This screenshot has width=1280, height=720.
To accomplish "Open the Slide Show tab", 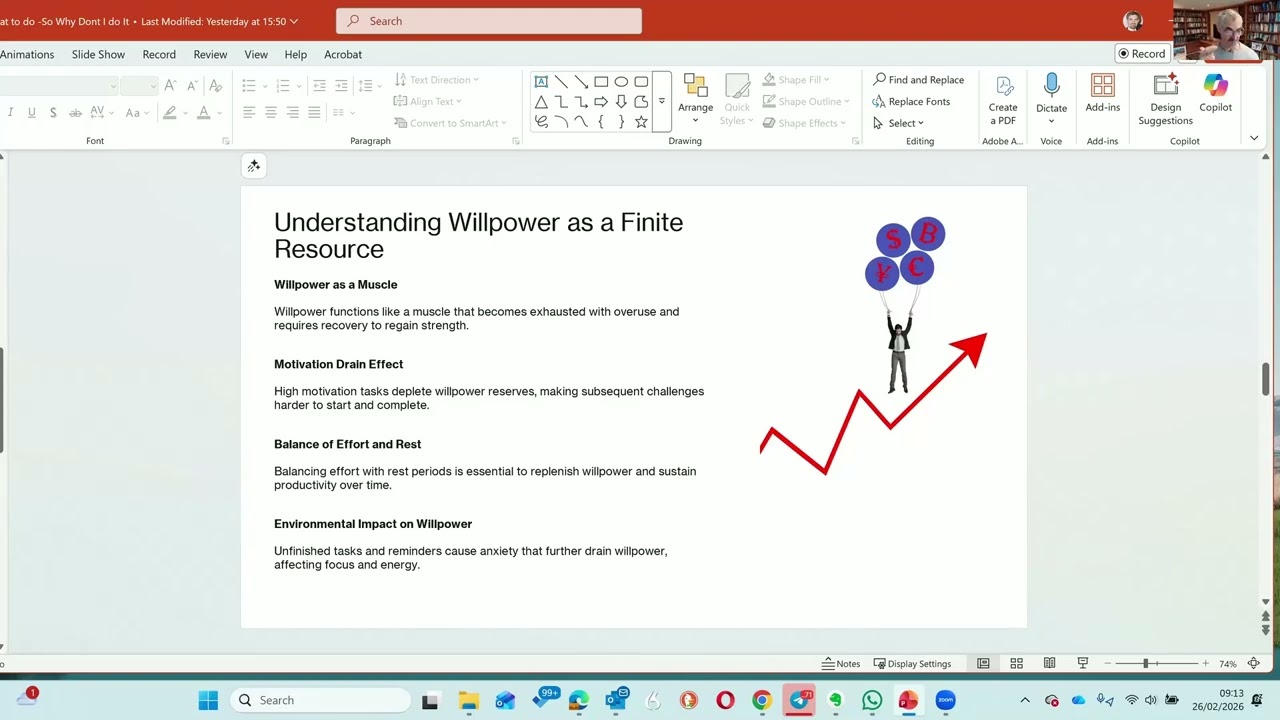I will click(x=98, y=54).
